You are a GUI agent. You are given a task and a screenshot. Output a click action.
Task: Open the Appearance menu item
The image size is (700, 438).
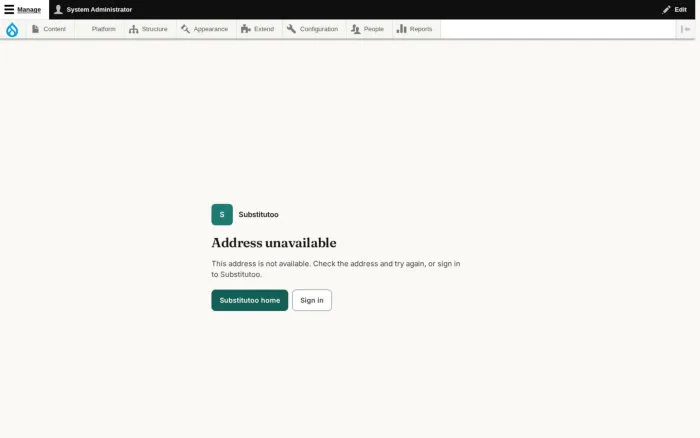click(205, 29)
